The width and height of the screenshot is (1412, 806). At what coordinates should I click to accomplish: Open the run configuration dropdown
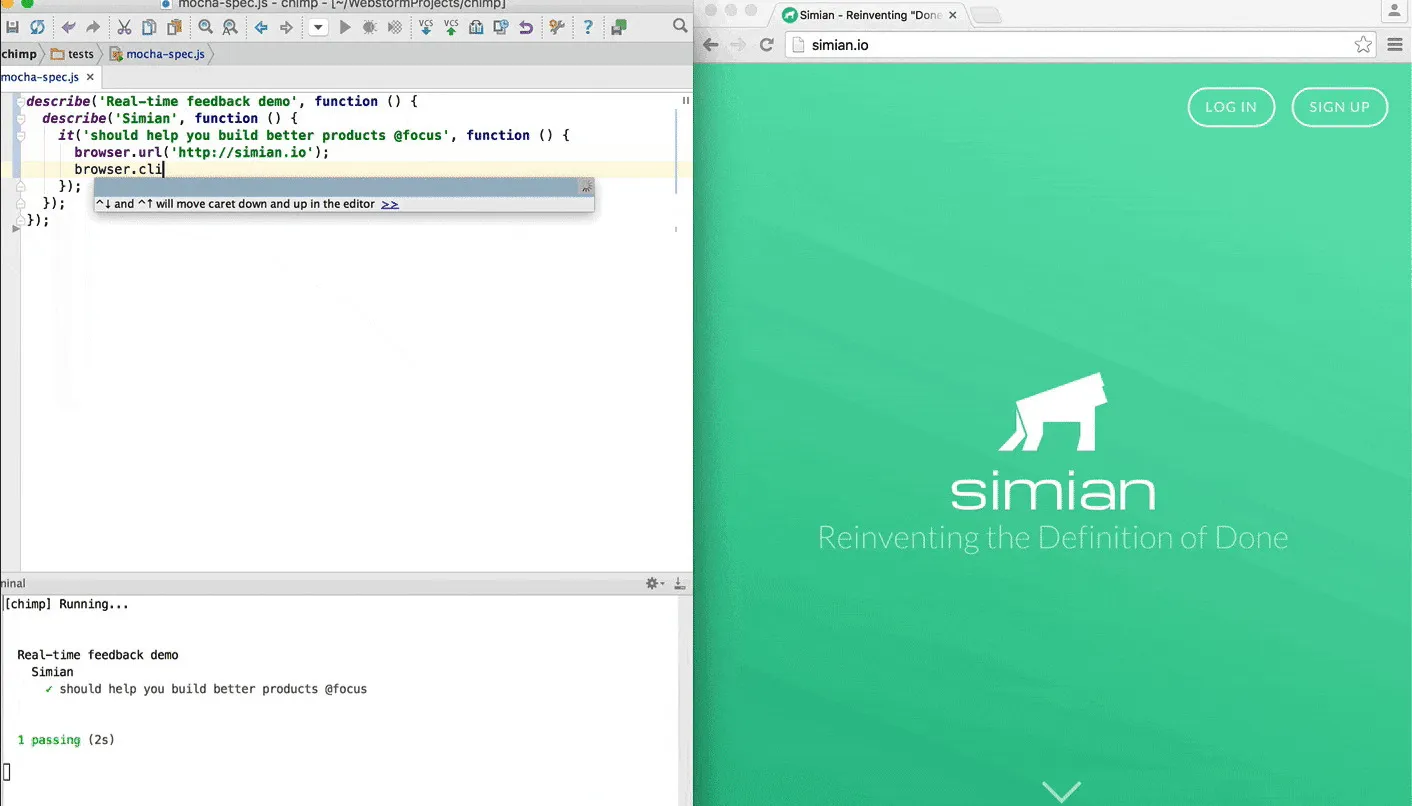click(x=317, y=27)
